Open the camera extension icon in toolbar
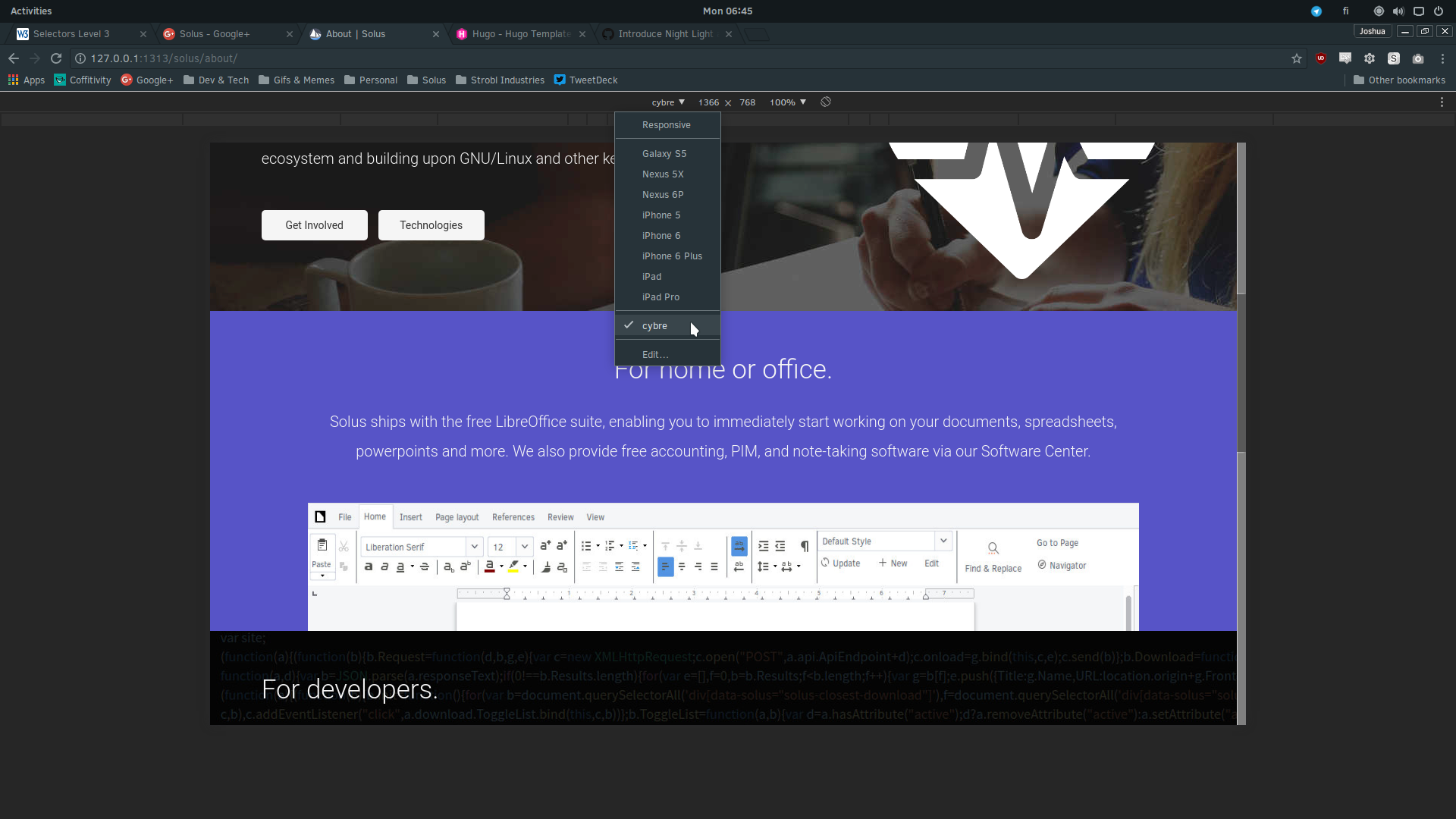 point(1418,58)
